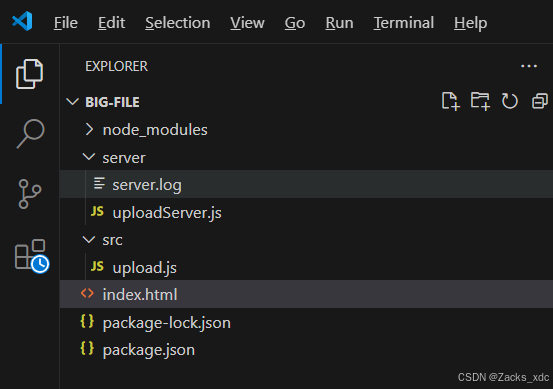Viewport: 553px width, 389px height.
Task: Open the Search view icon
Action: click(x=30, y=133)
